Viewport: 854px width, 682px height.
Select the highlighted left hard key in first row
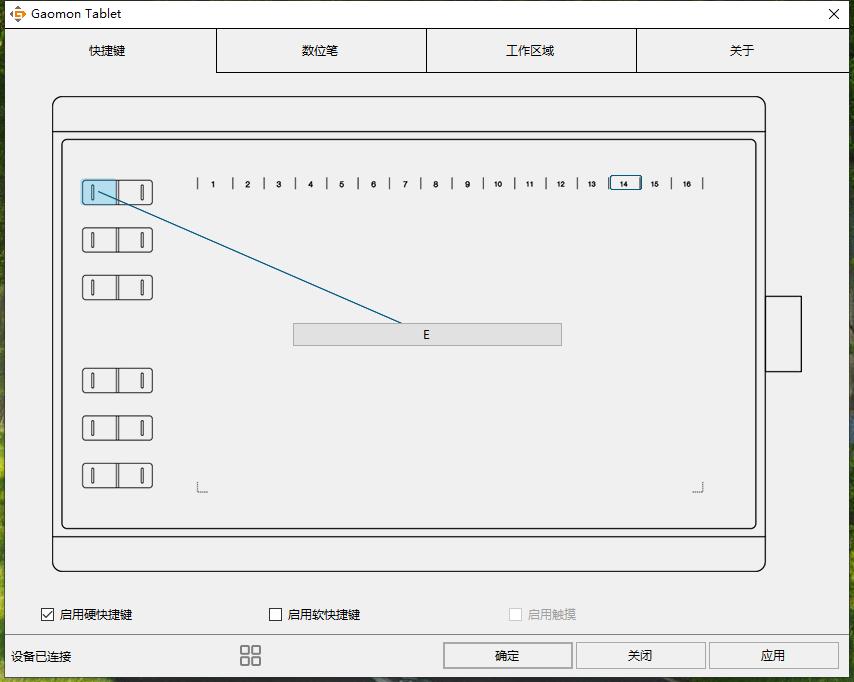tap(99, 192)
